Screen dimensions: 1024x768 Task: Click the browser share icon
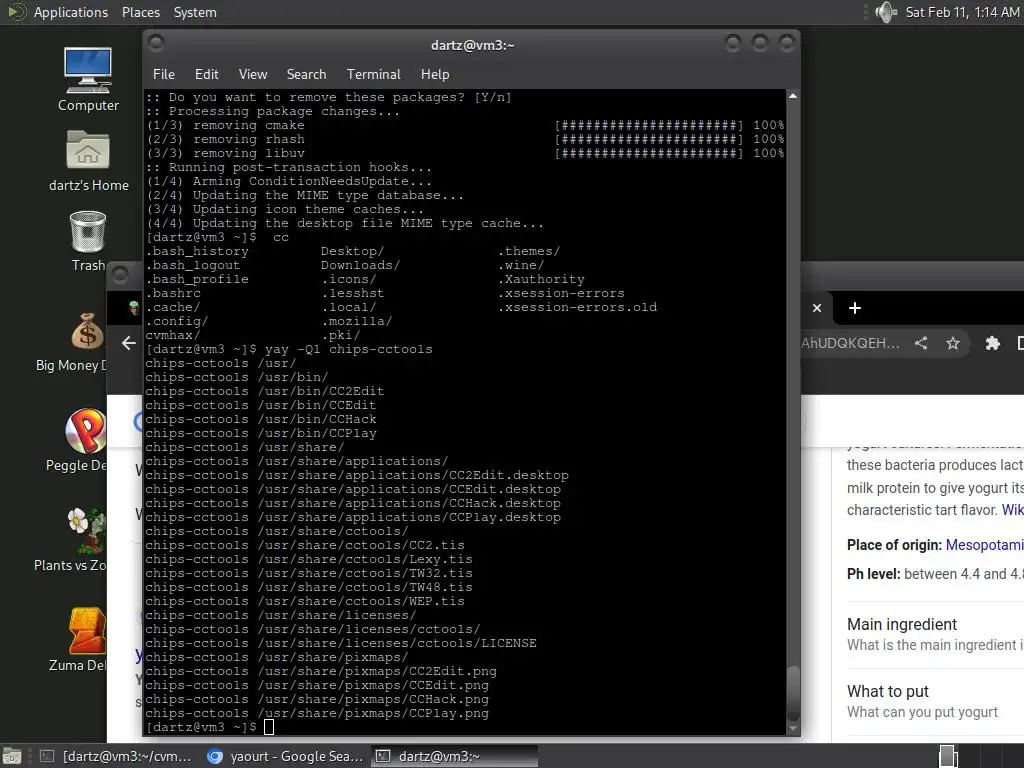[921, 343]
